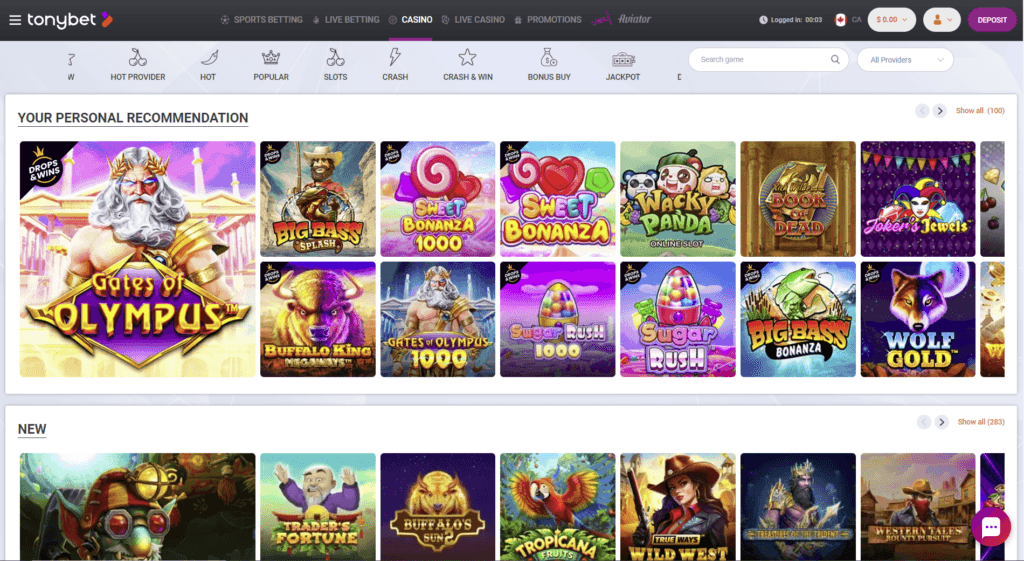Open the Big Bass Splash game

[x=318, y=199]
